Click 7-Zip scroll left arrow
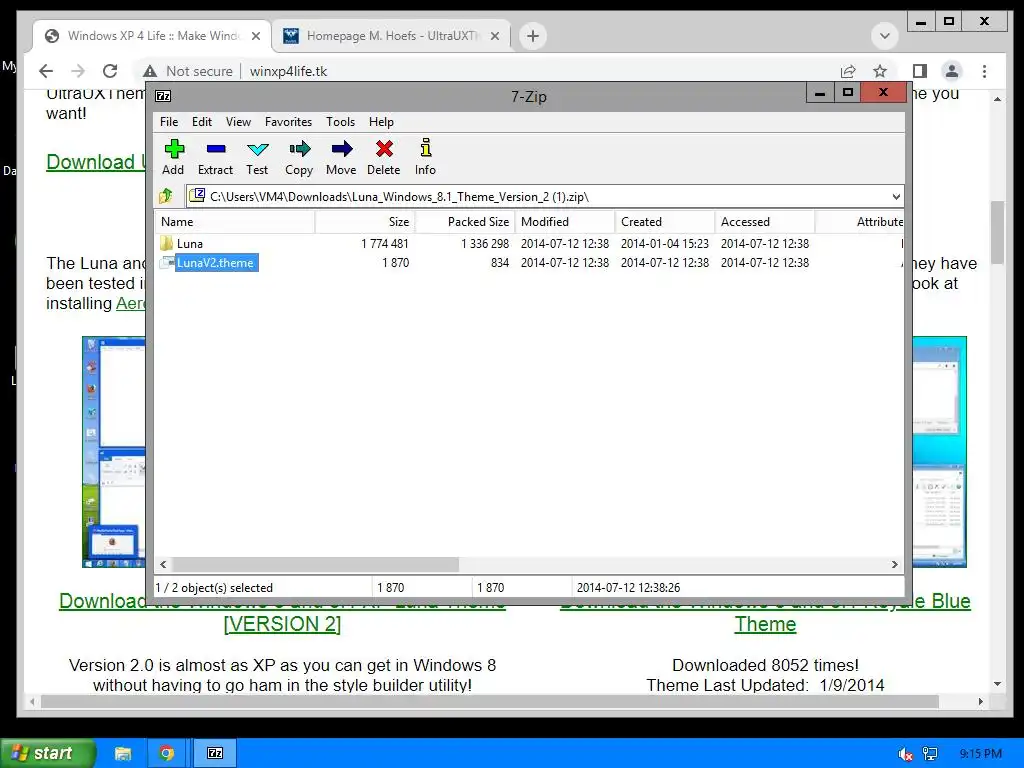The height and width of the screenshot is (768, 1024). tap(163, 564)
